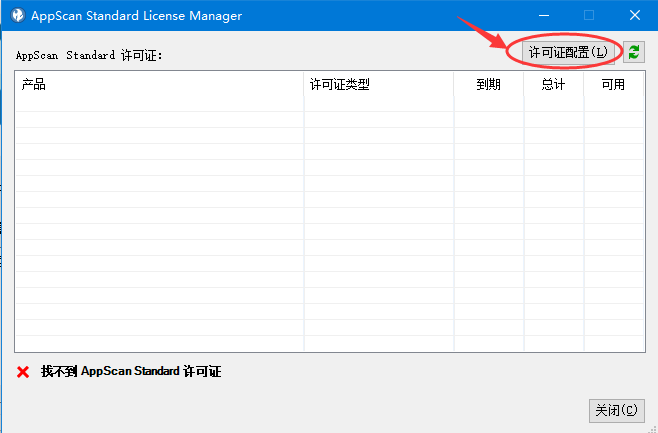The image size is (658, 433).
Task: Sort by 产品 column header
Action: coord(159,85)
